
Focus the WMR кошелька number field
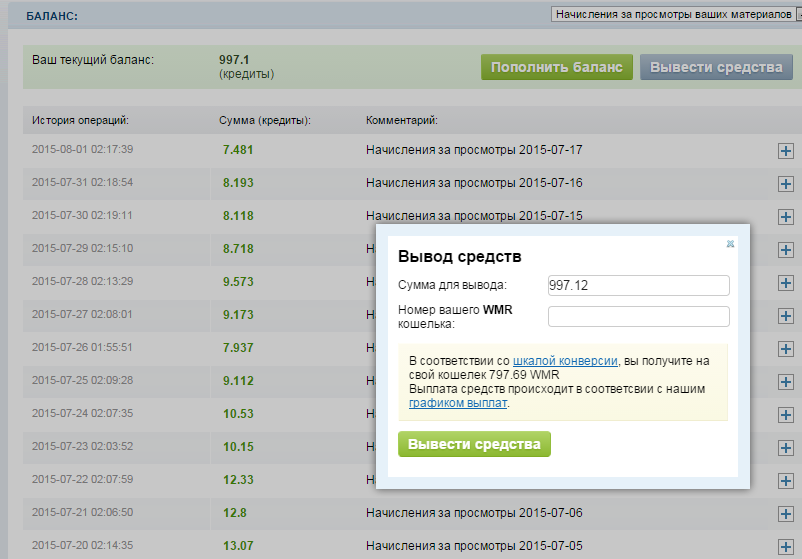click(638, 316)
